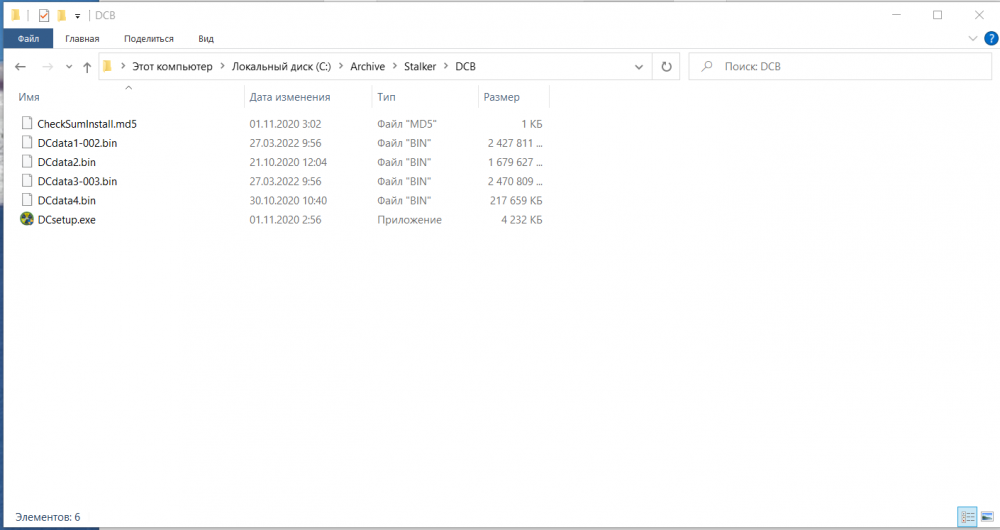1000x530 pixels.
Task: Click the DCsetup.exe application icon
Action: click(27, 219)
